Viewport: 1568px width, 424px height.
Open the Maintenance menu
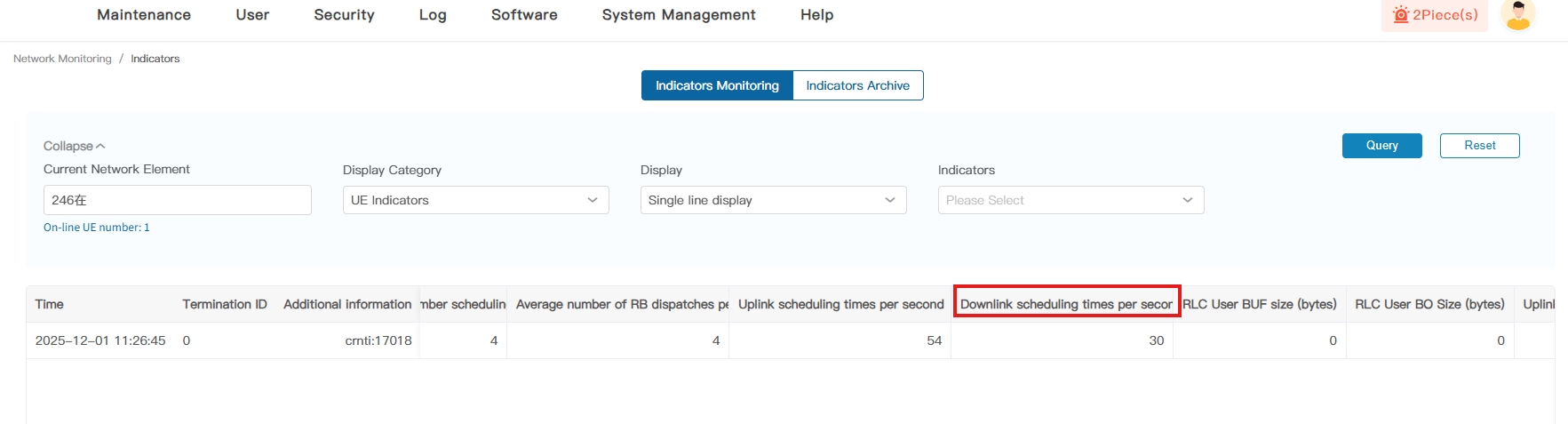click(x=144, y=15)
